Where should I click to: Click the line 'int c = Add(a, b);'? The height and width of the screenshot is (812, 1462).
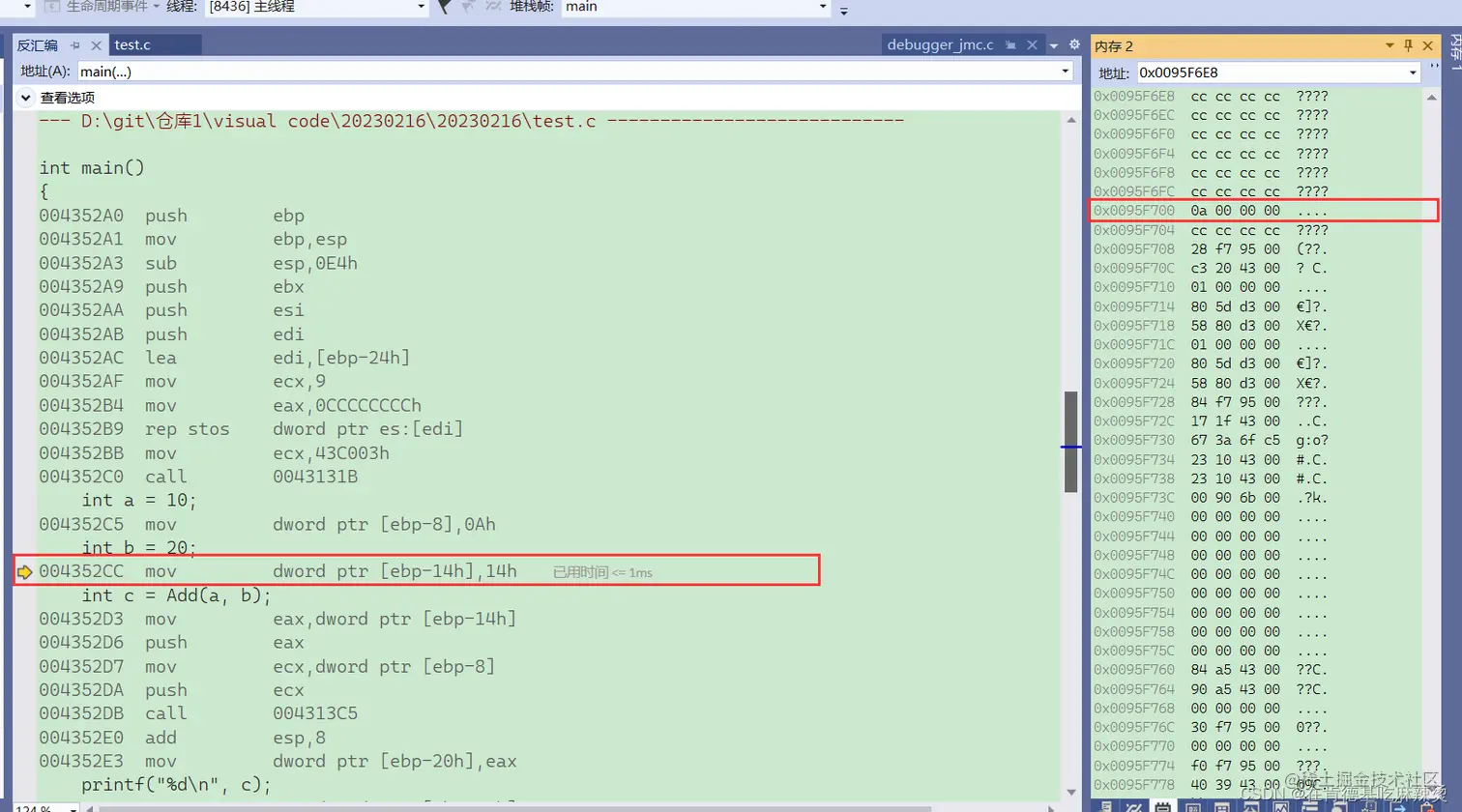point(176,595)
